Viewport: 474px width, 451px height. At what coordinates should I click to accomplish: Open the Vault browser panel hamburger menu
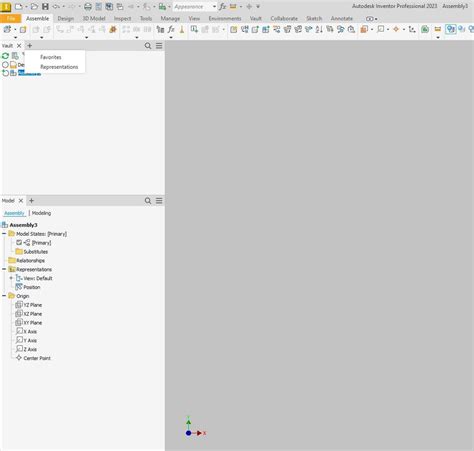159,46
